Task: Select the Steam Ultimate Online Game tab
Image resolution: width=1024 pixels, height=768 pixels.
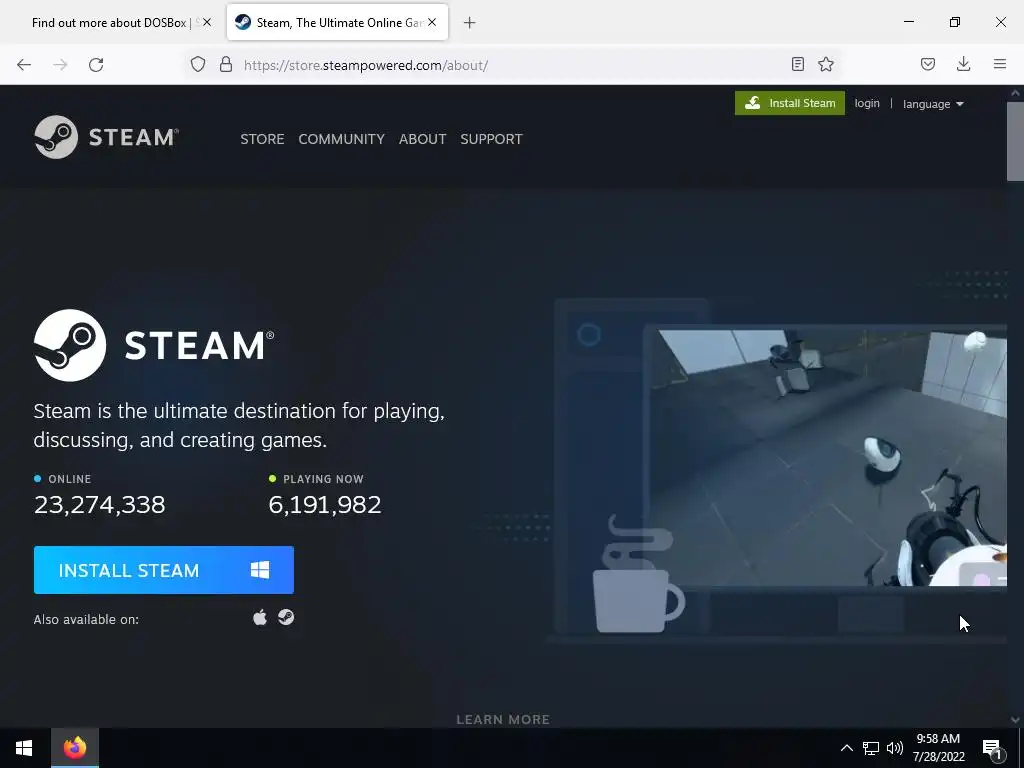Action: [337, 23]
